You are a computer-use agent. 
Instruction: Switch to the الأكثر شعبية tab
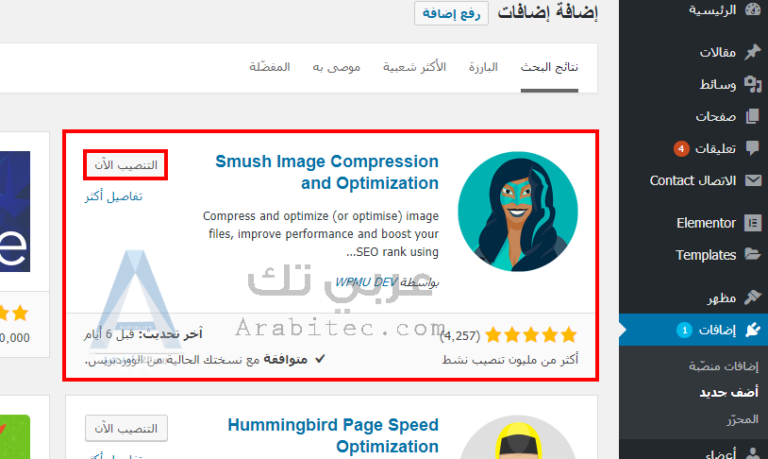(x=414, y=67)
